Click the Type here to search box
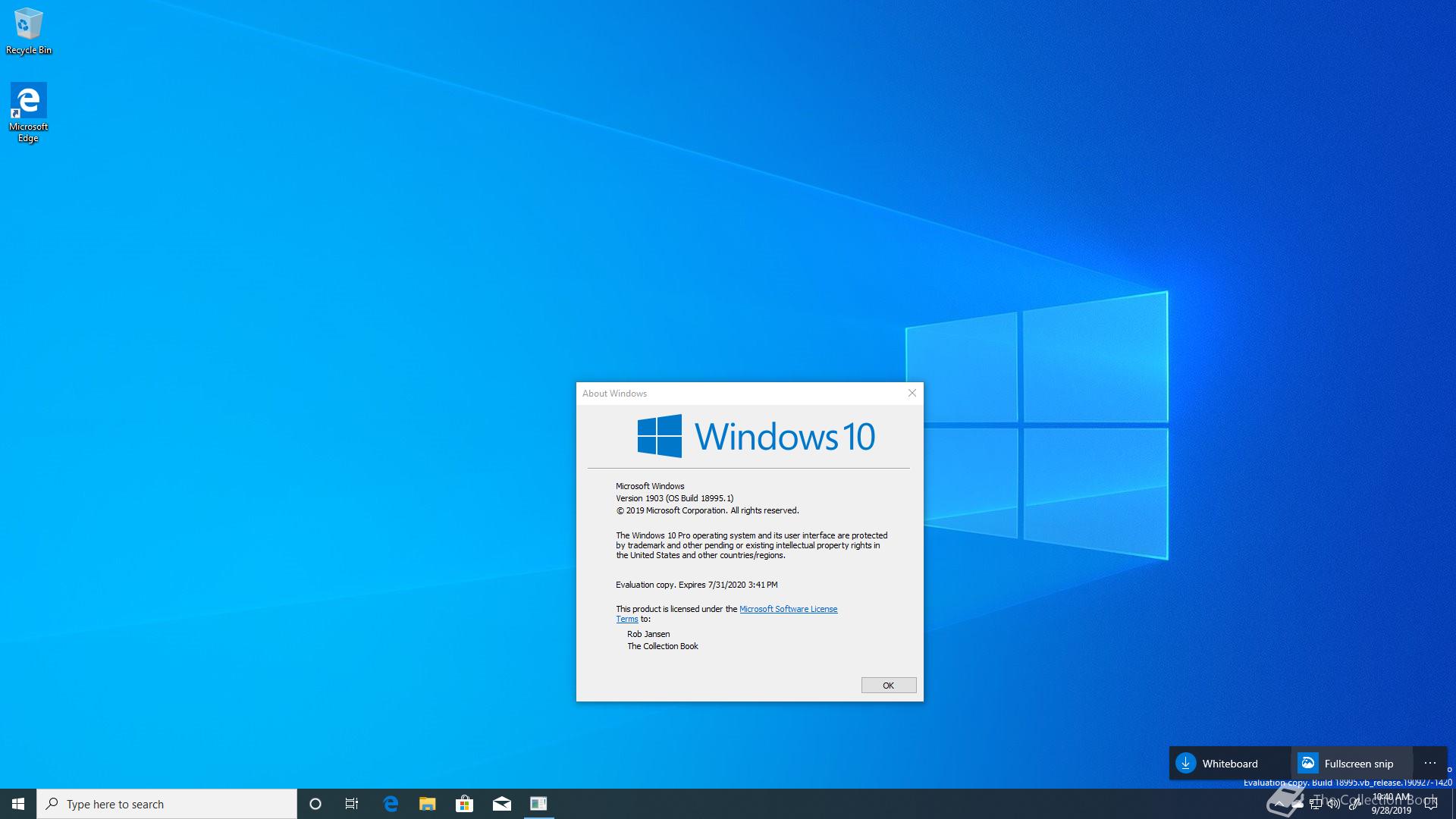The image size is (1456, 819). click(x=167, y=804)
